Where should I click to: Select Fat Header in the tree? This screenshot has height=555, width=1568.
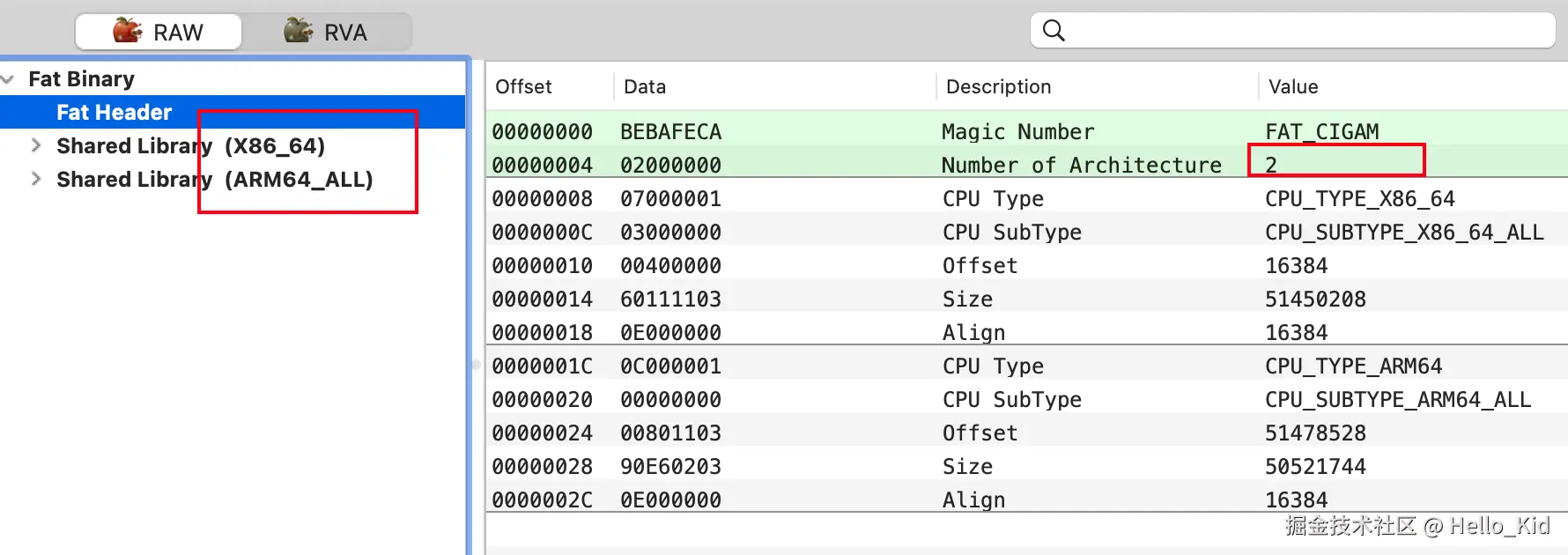[x=115, y=113]
